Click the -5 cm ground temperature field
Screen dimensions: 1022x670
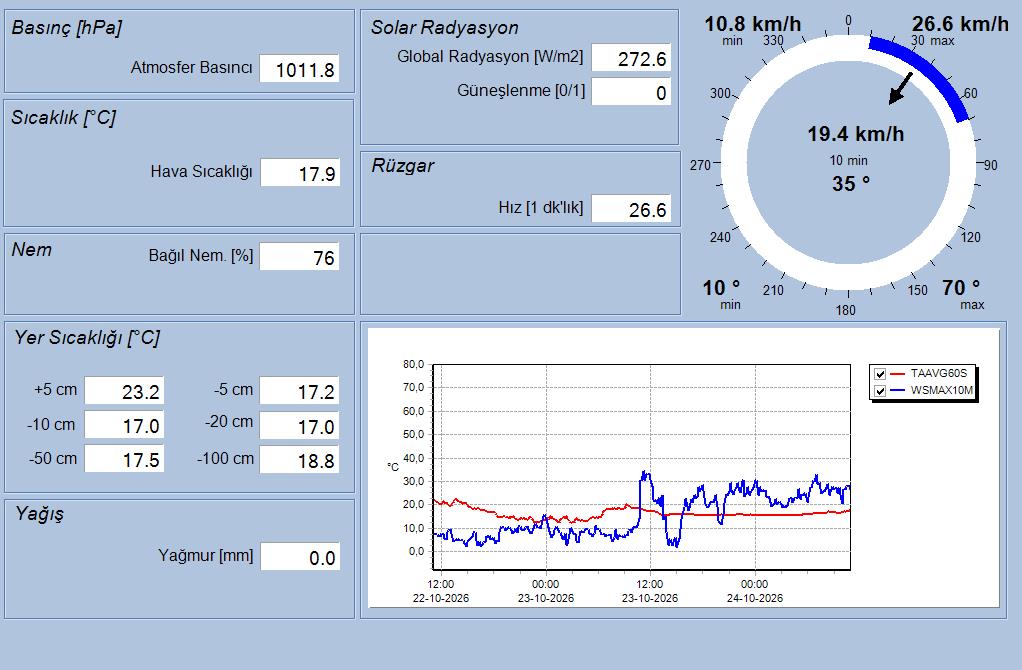tap(299, 391)
